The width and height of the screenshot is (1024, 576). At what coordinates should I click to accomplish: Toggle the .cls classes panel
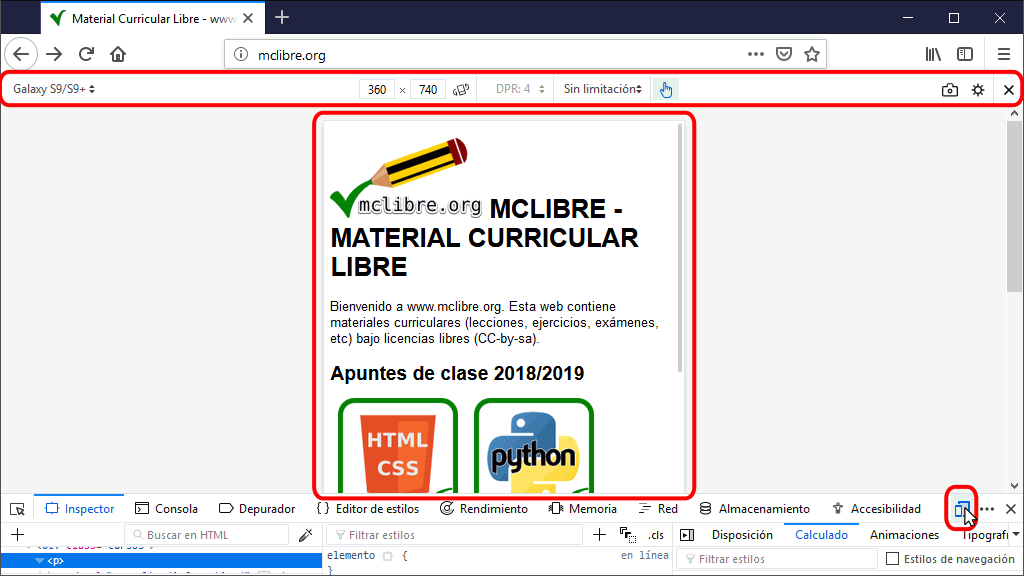tap(656, 535)
